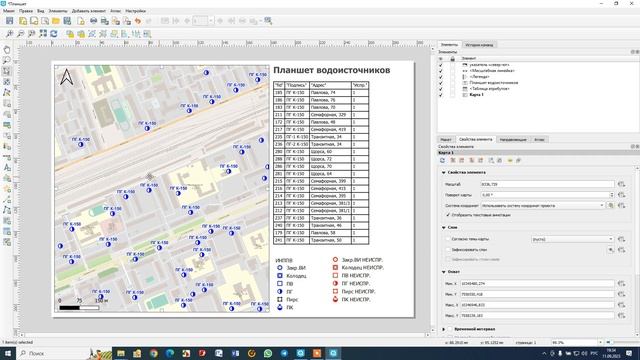This screenshot has height=360, width=640.
Task: Click data-defined override icon next to Поворот карты
Action: tap(621, 195)
